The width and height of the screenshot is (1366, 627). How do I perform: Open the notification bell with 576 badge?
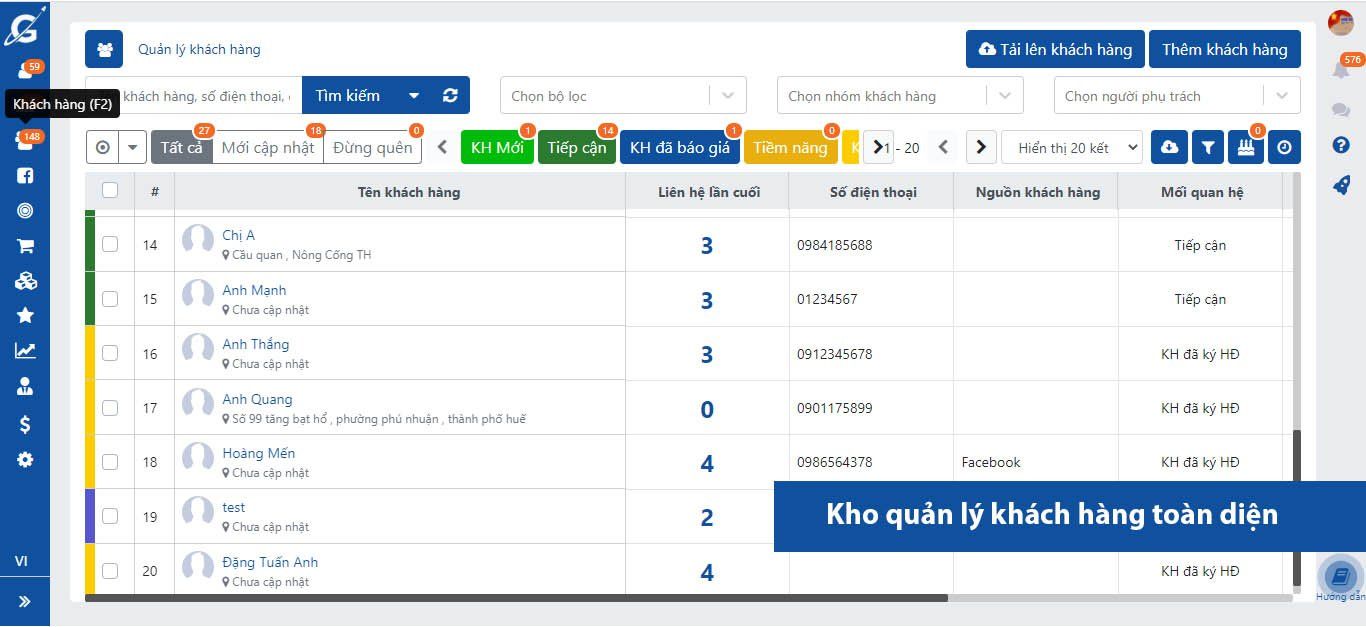tap(1340, 70)
